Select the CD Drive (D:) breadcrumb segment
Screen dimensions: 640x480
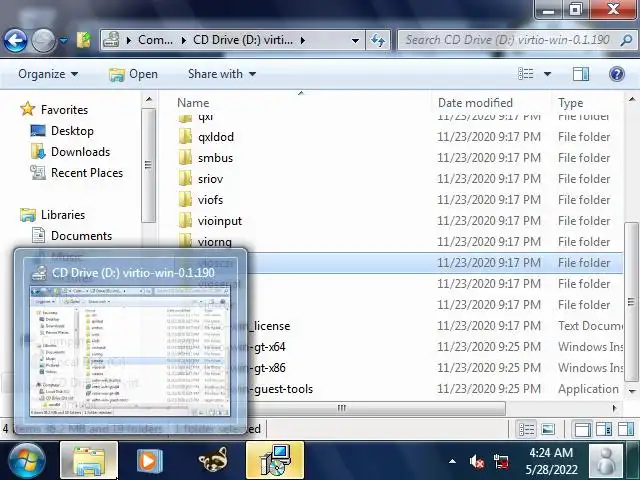coord(243,40)
